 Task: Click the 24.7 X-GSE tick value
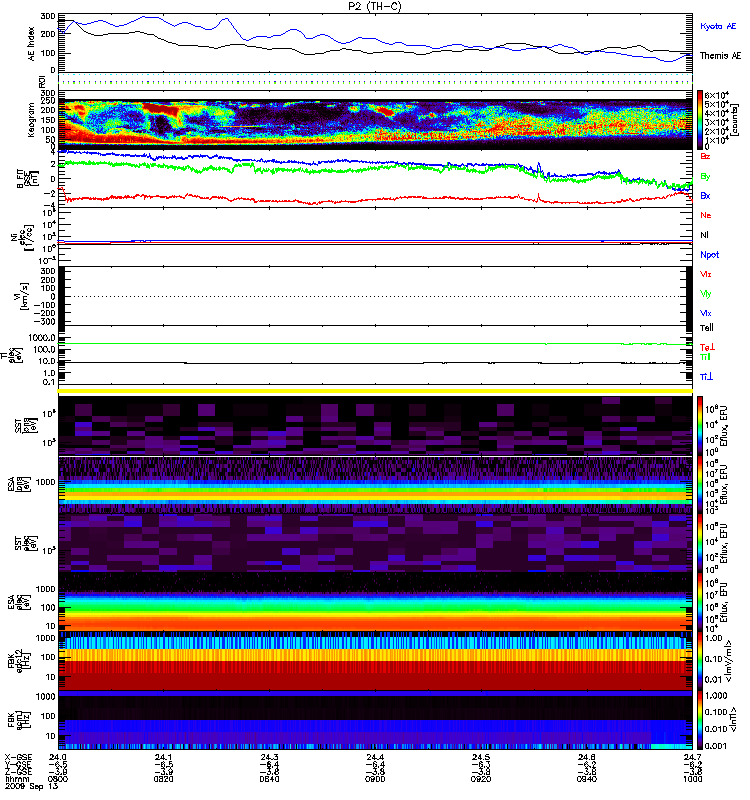(692, 758)
